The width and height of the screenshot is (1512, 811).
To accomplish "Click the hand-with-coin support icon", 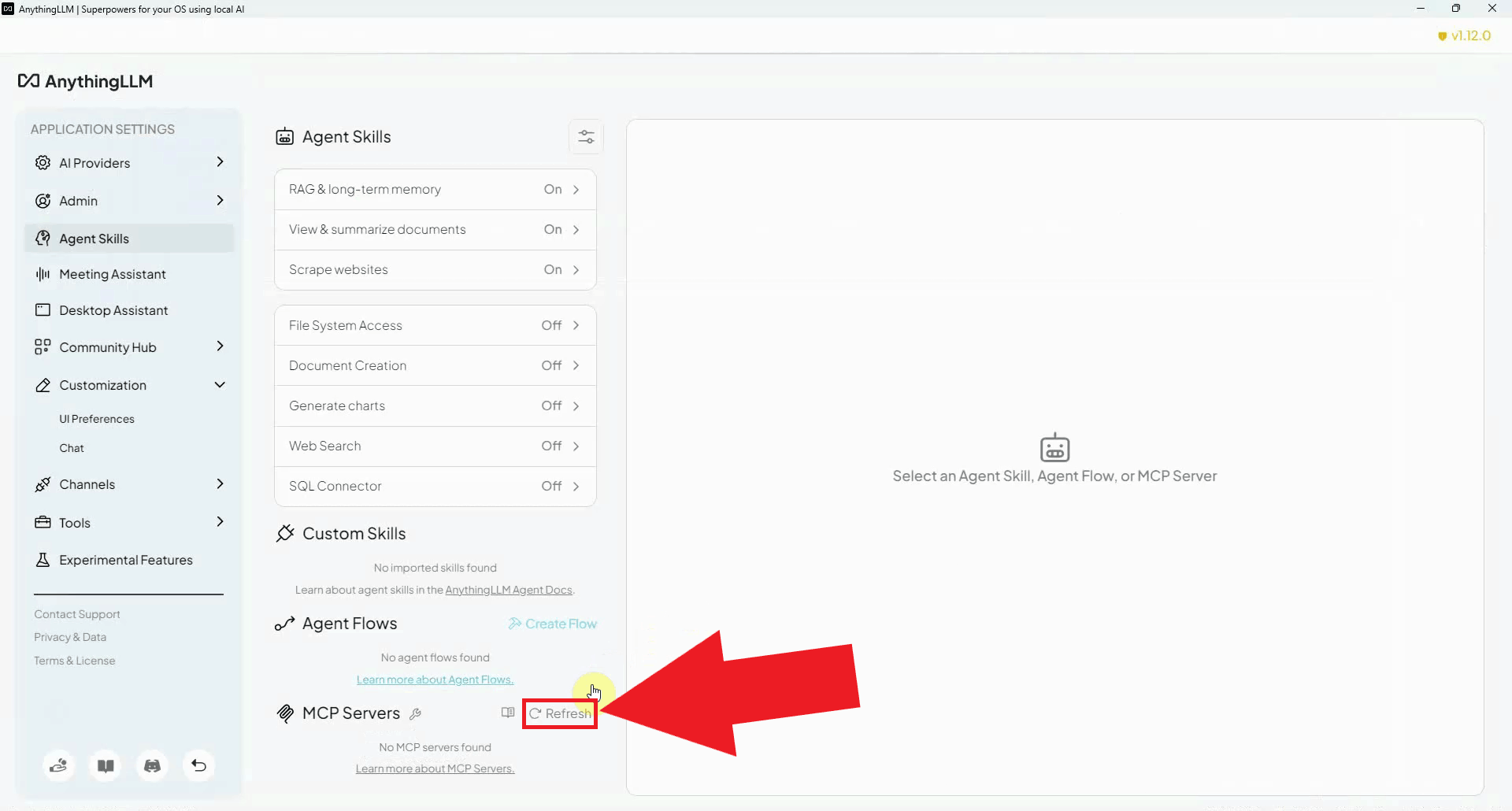I will 59,765.
